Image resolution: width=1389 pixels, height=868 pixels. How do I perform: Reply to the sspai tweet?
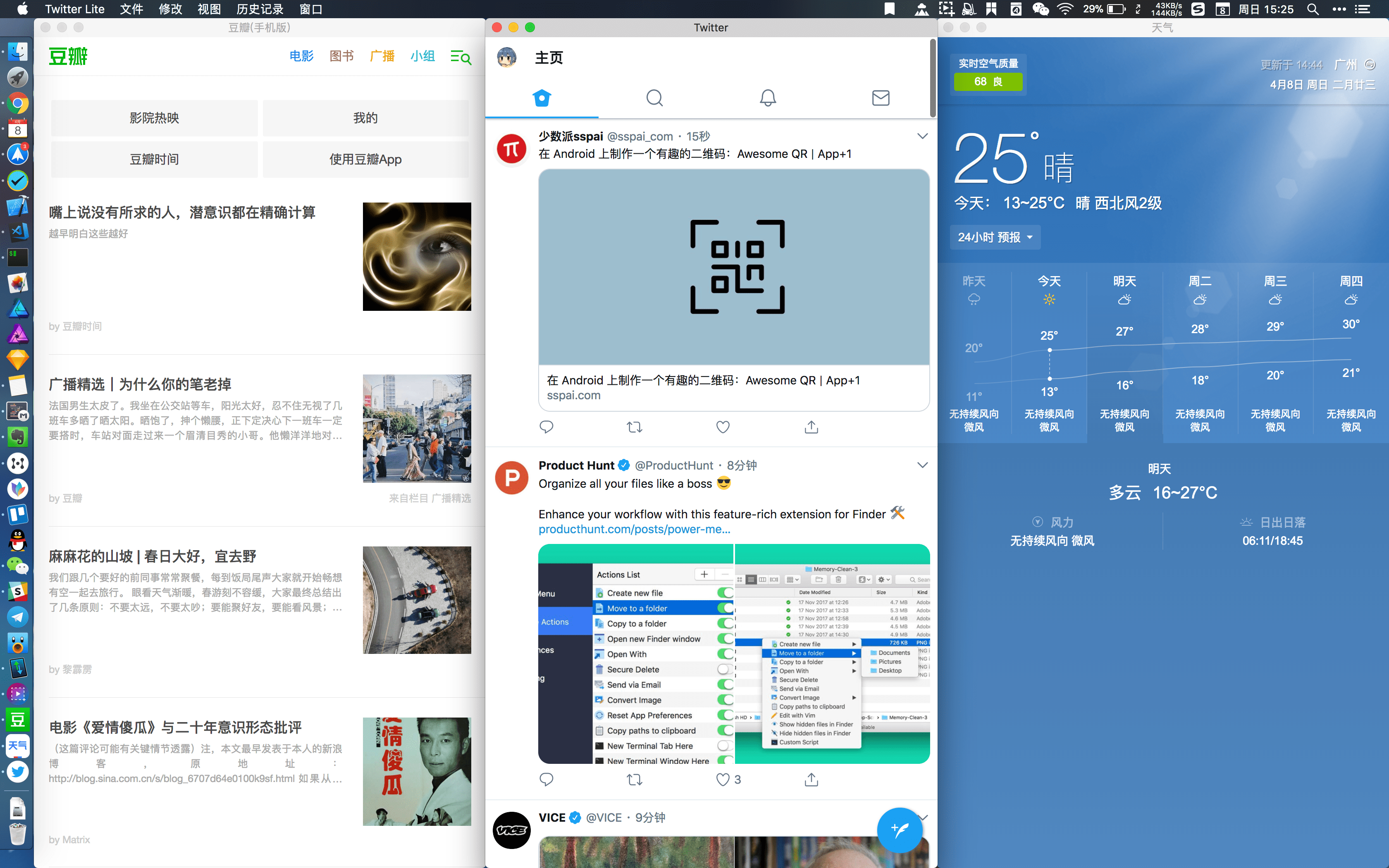[x=547, y=427]
